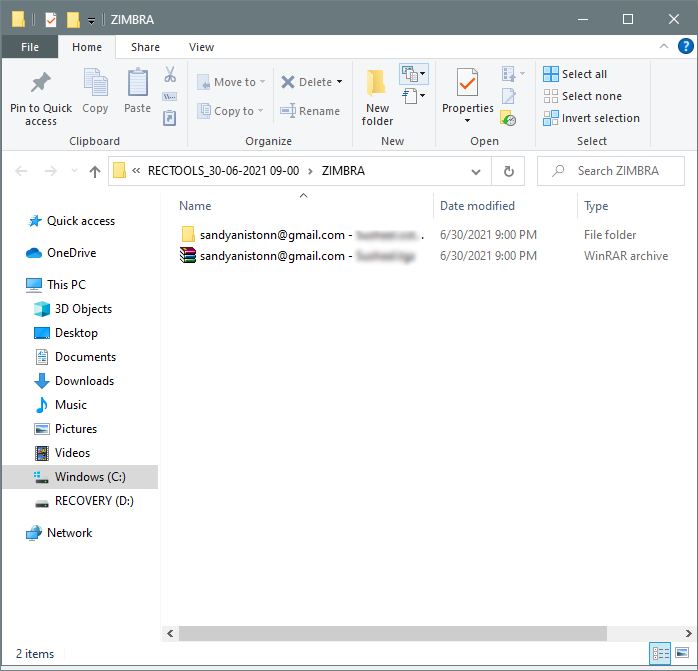Screen dimensions: 698x671
Task: Switch to the Share ribbon tab
Action: coord(145,47)
